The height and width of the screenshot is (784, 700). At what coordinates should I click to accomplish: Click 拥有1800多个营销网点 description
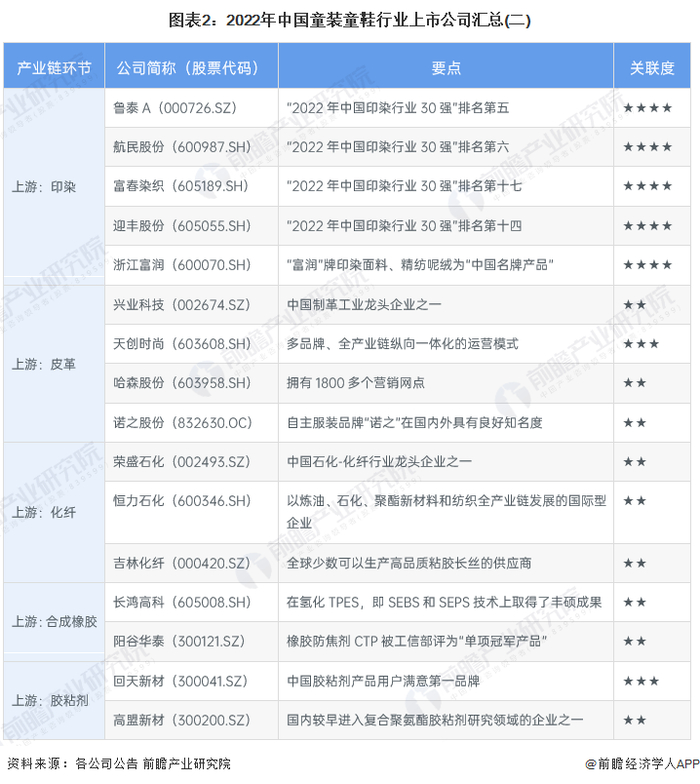(x=356, y=383)
